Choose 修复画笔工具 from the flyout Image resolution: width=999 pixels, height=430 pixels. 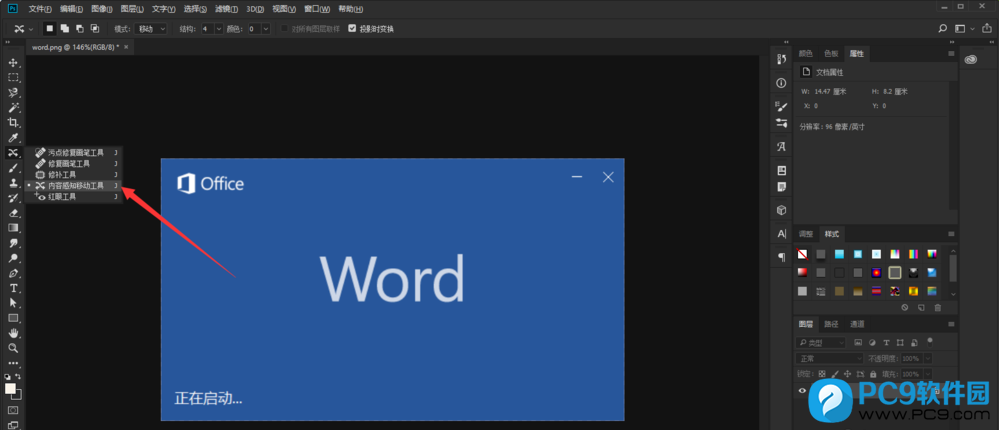pos(74,164)
